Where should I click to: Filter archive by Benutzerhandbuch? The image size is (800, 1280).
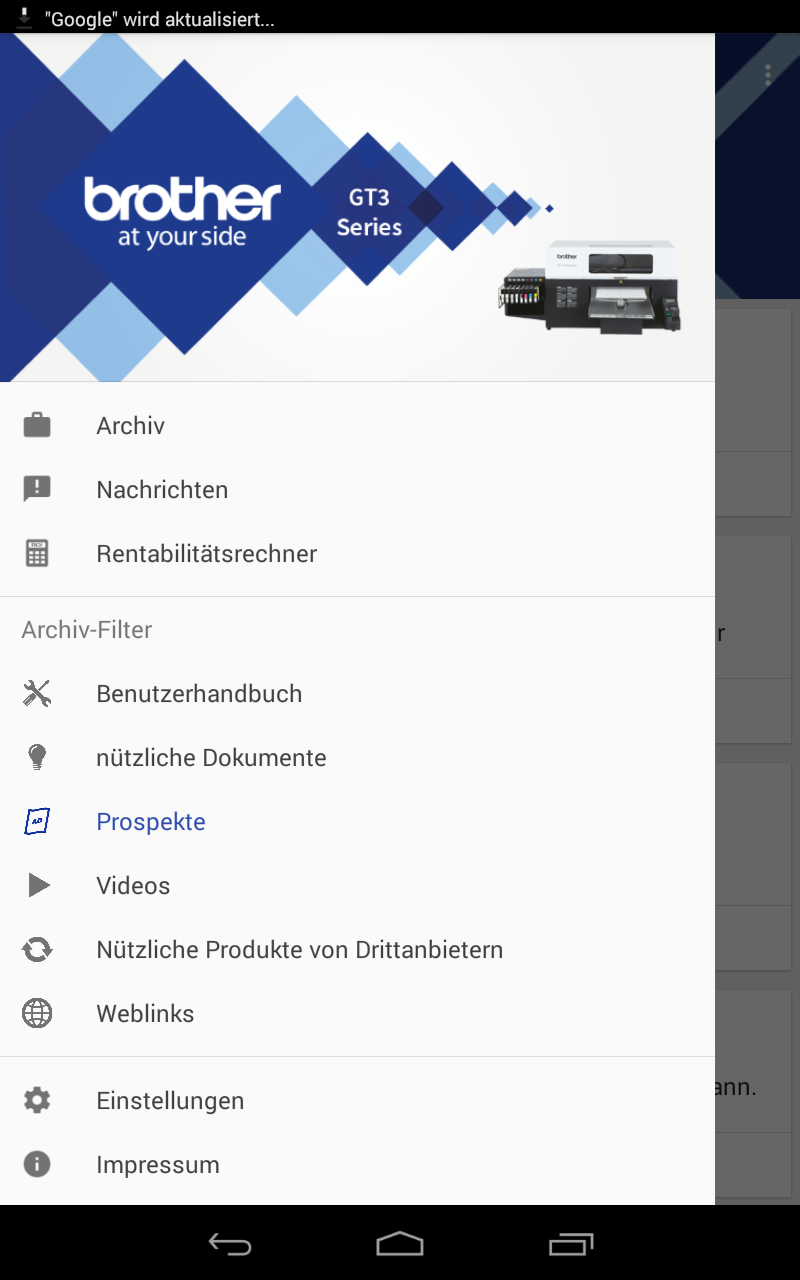(357, 694)
